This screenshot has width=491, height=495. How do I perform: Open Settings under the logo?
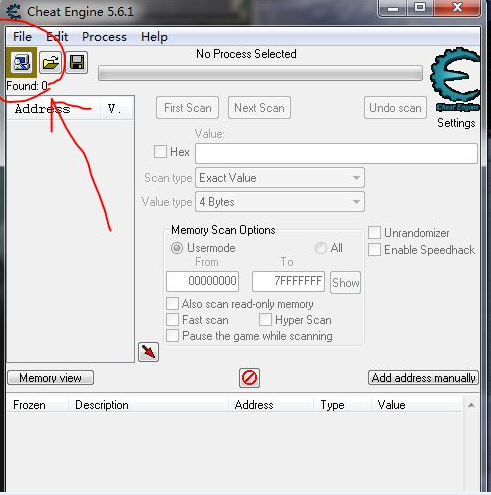pyautogui.click(x=456, y=123)
